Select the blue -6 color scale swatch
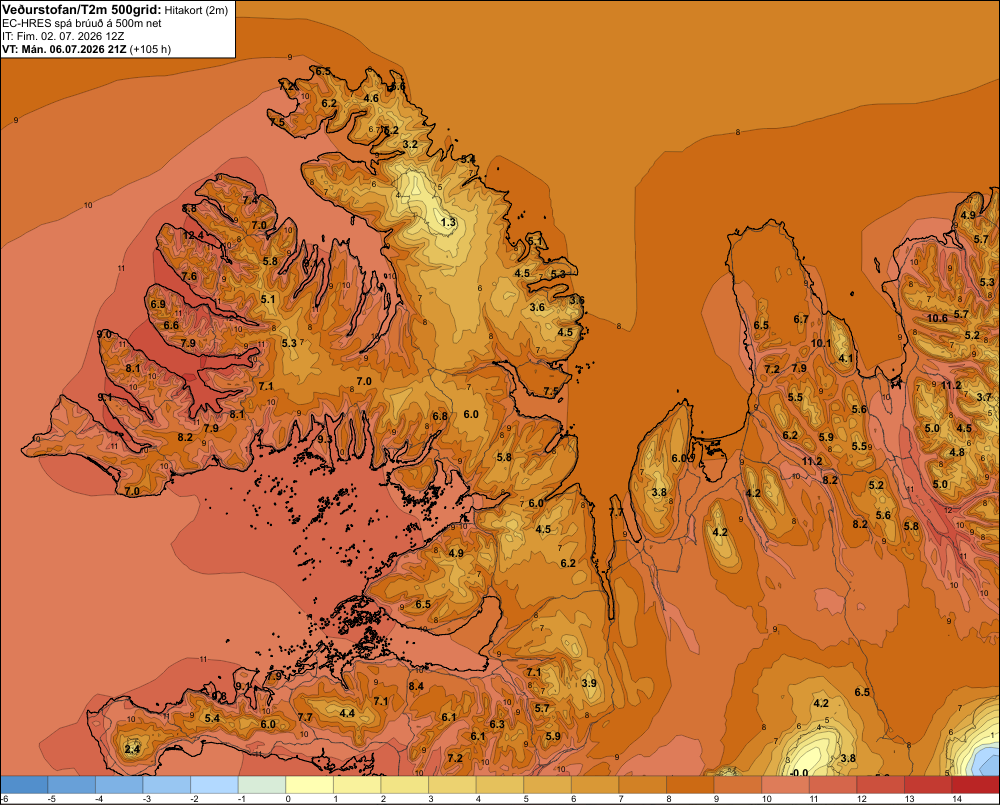This screenshot has width=1000, height=805. [x=24, y=785]
